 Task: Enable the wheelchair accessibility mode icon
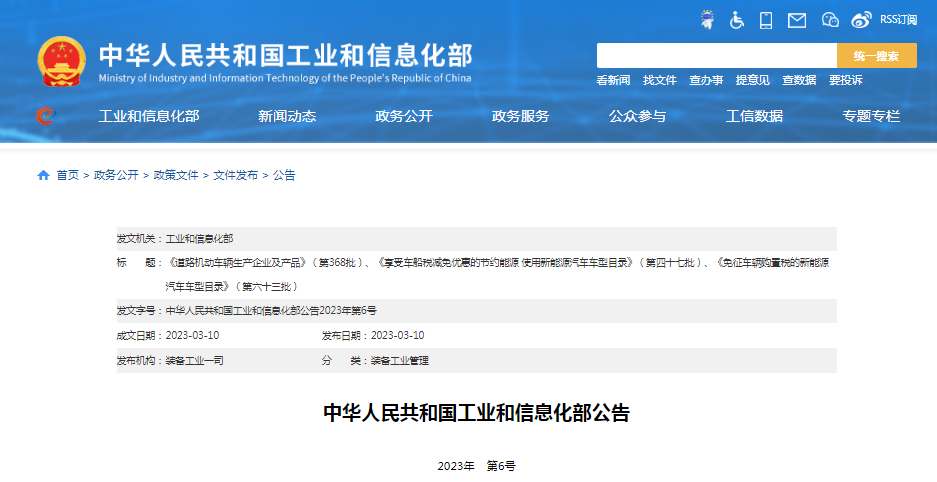coord(737,20)
